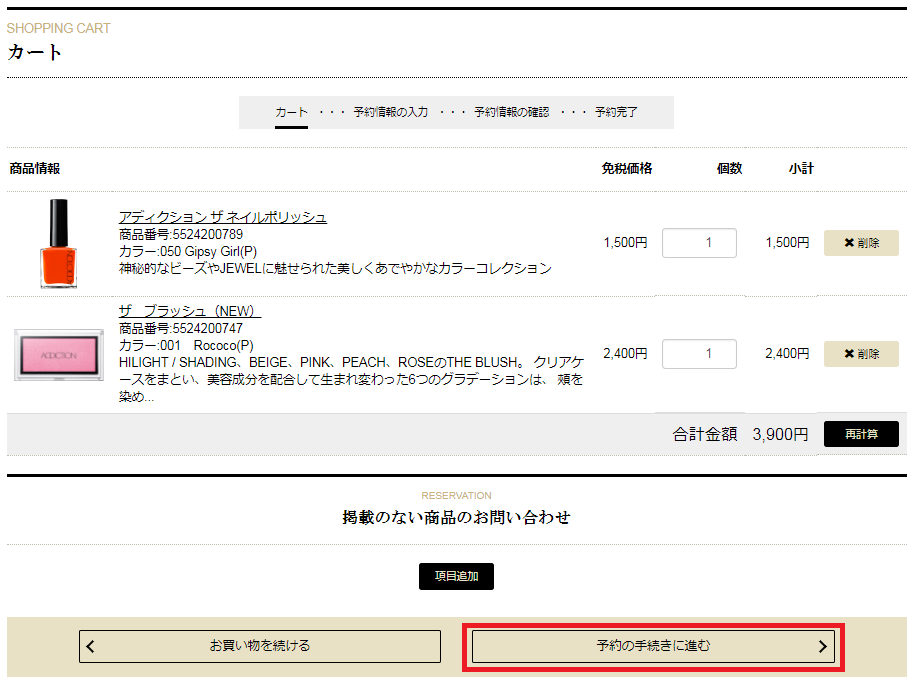Click the 2,400円 subtotal for the blush
The width and height of the screenshot is (917, 693).
[x=787, y=354]
